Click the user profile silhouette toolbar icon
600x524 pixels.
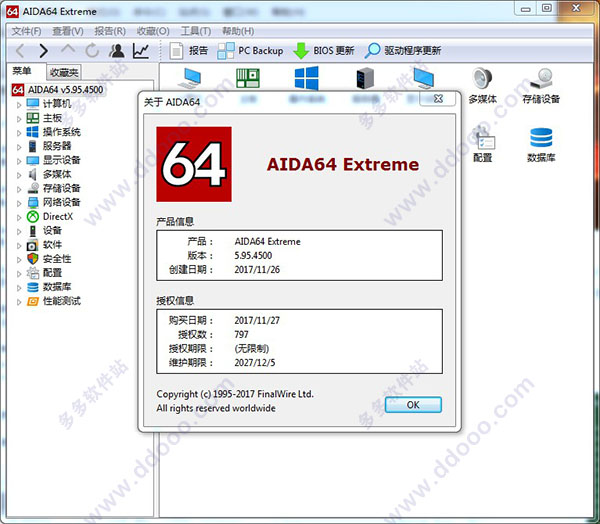click(x=117, y=51)
